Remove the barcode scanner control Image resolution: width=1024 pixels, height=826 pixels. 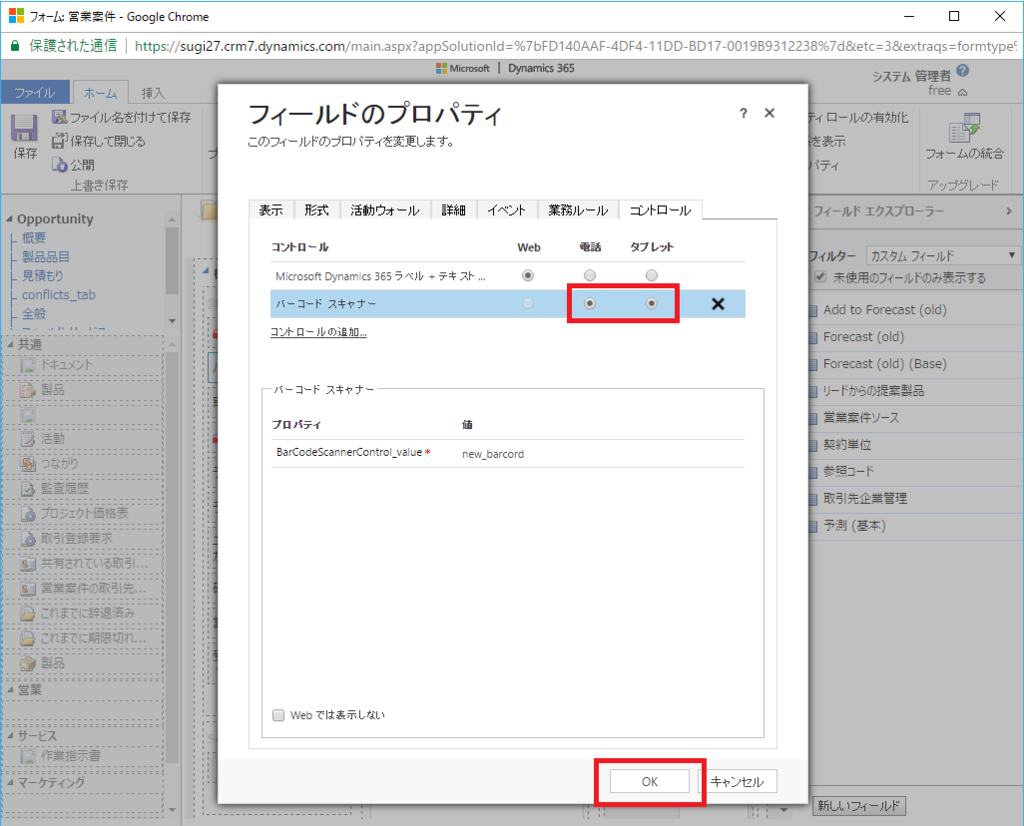tap(718, 304)
